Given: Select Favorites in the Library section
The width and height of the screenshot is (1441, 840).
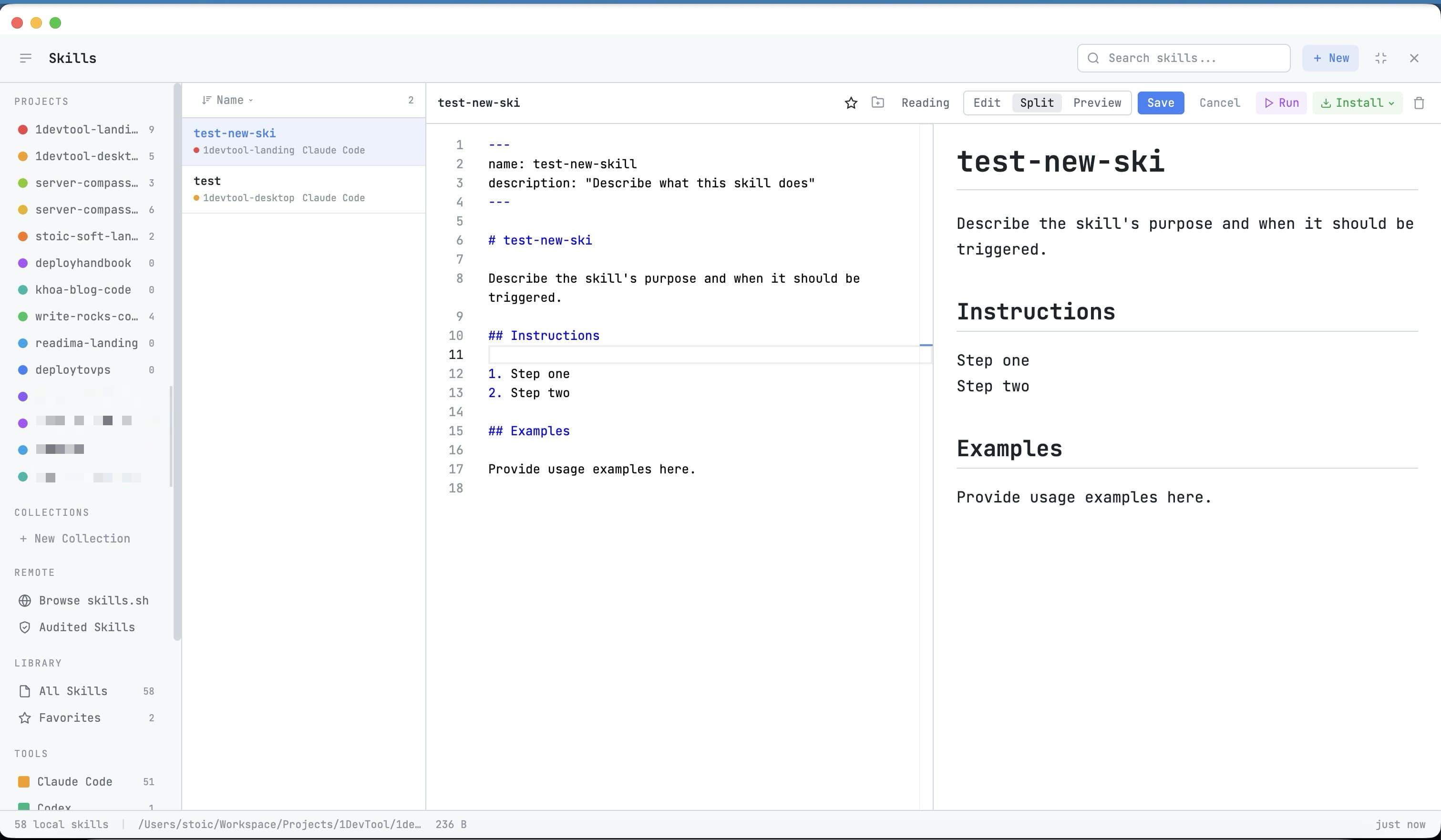Looking at the screenshot, I should pos(69,717).
